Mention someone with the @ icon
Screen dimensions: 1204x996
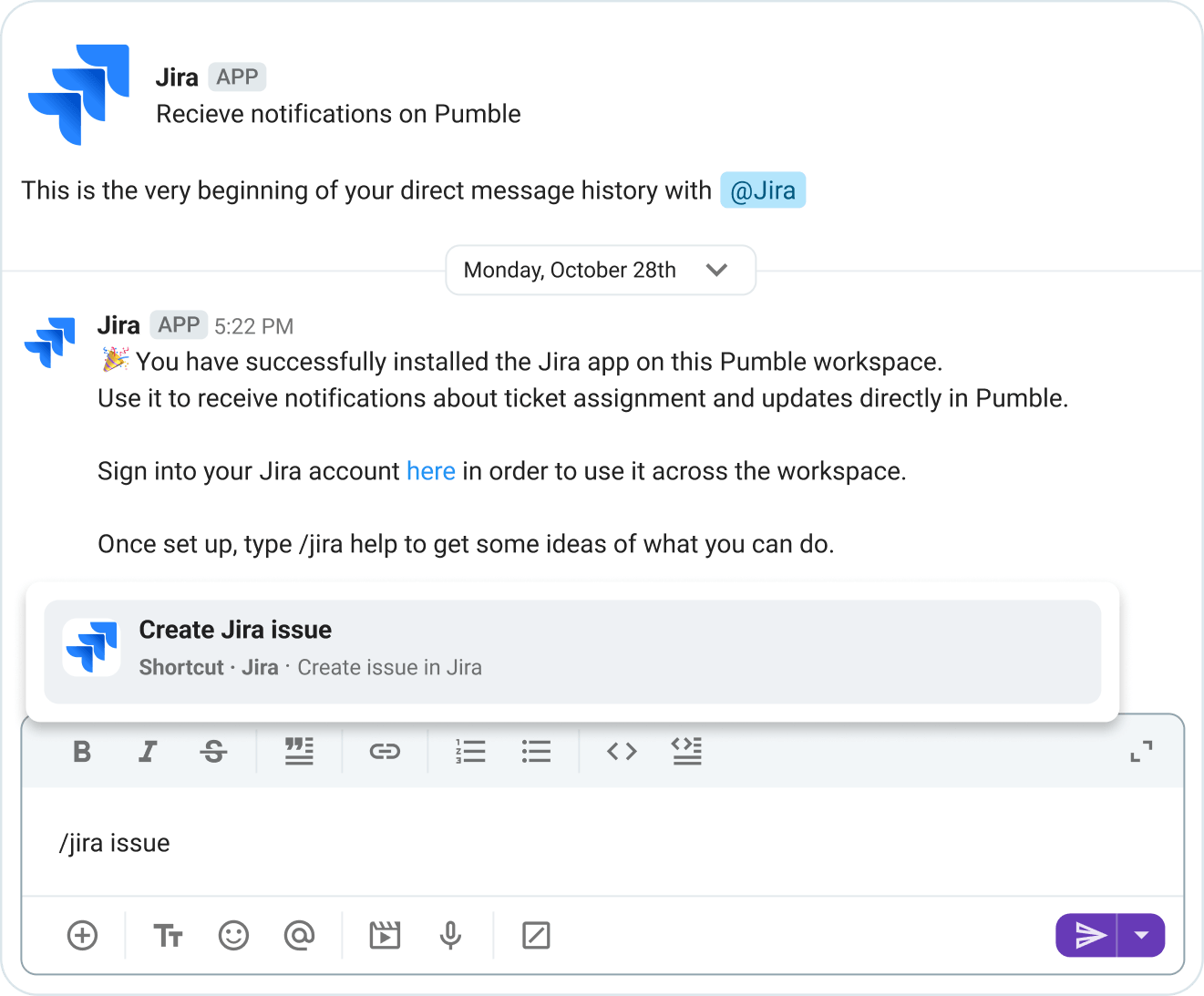coord(299,936)
